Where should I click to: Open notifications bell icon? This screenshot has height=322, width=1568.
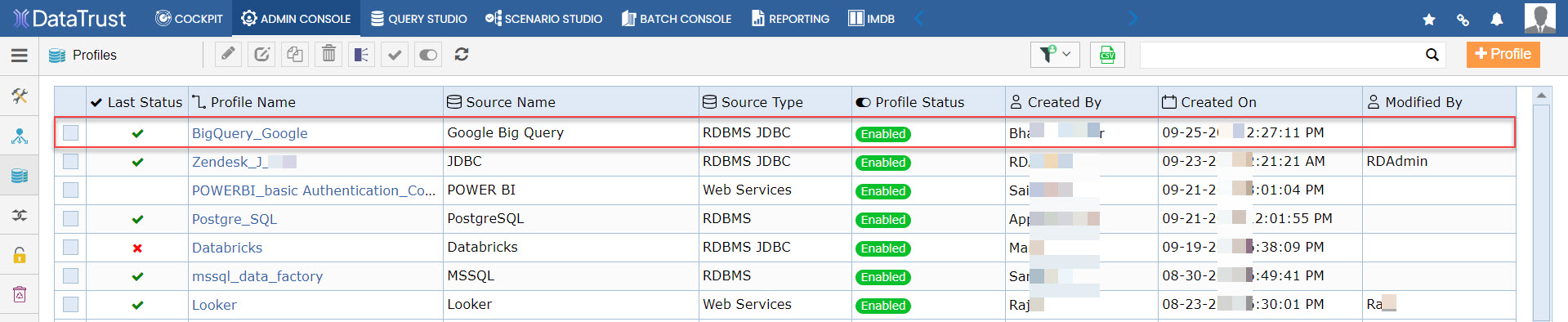(x=1496, y=19)
